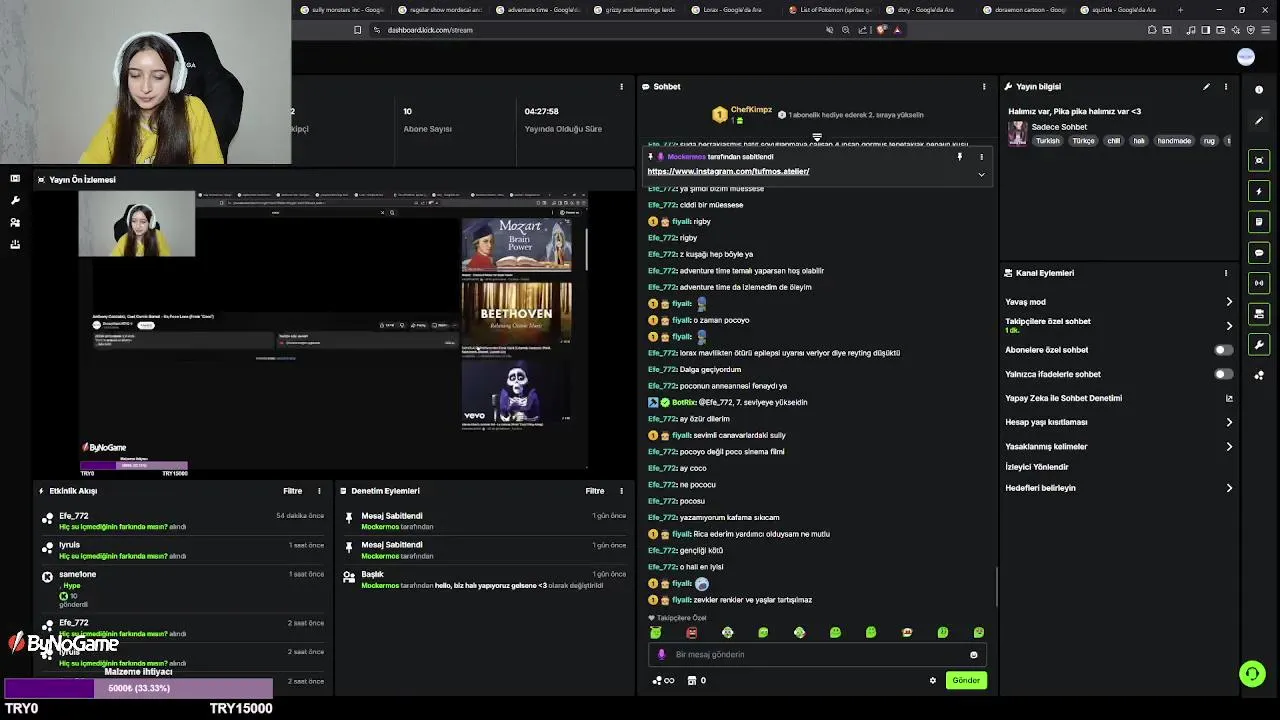Toggle the wrench panel icon in sidebar
1280x720 pixels.
click(1259, 345)
